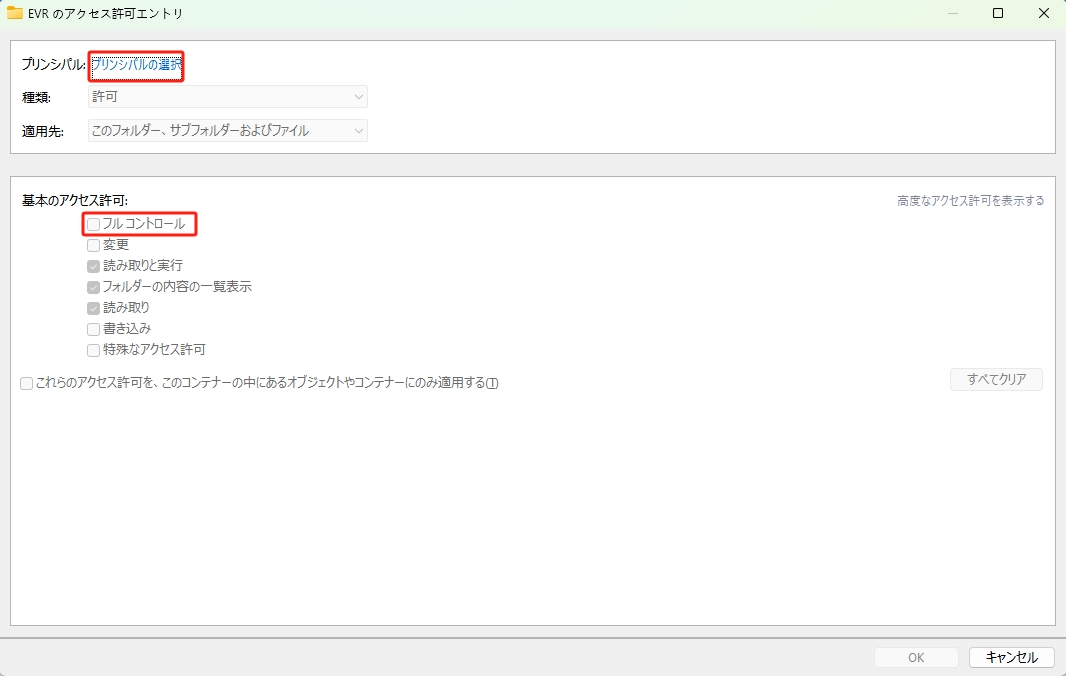Toggle the フォルダーの内容の一覧表示 checkbox

[94, 287]
